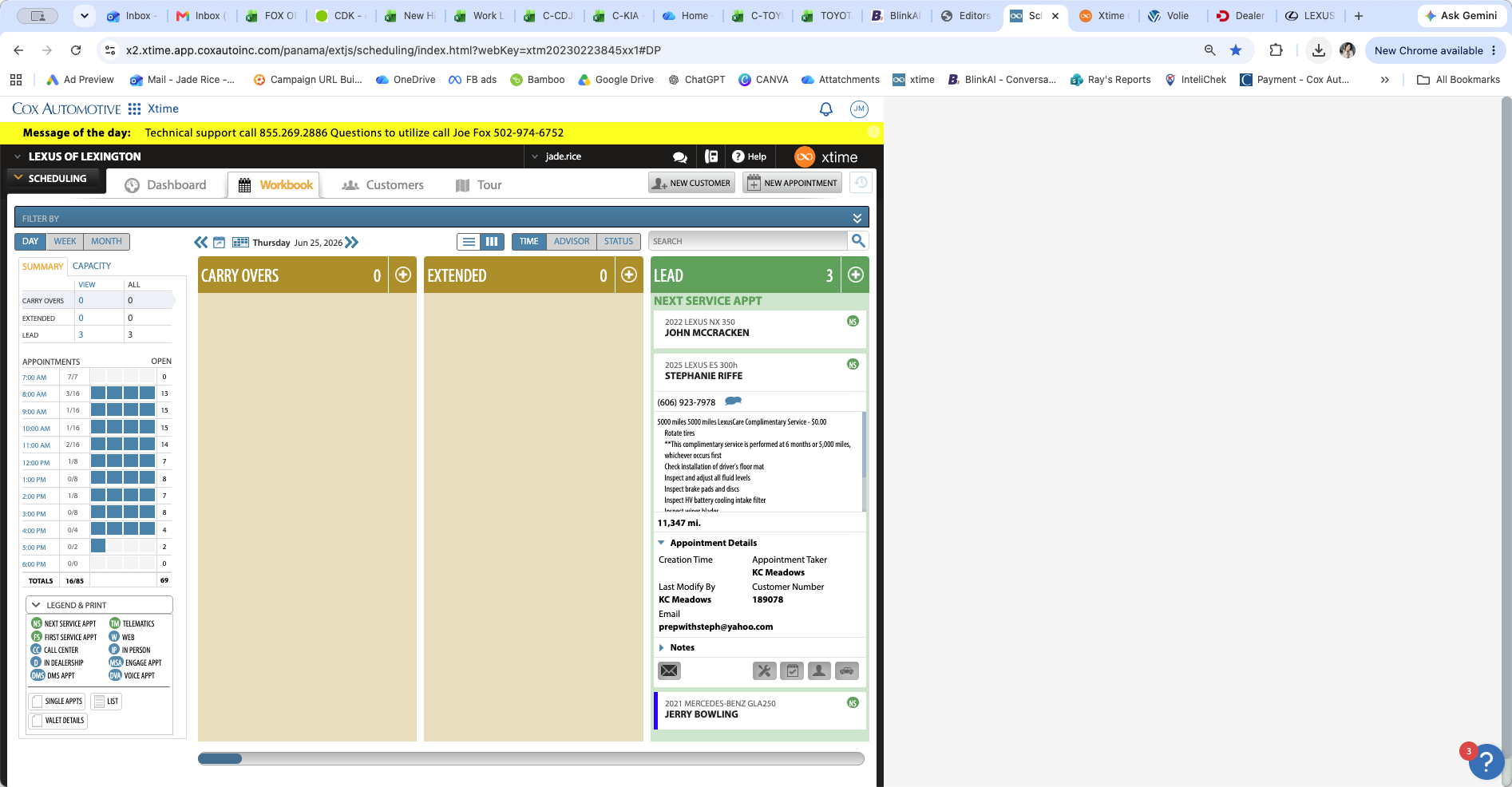The height and width of the screenshot is (787, 1512).
Task: Close the Message of the day banner
Action: click(x=874, y=132)
